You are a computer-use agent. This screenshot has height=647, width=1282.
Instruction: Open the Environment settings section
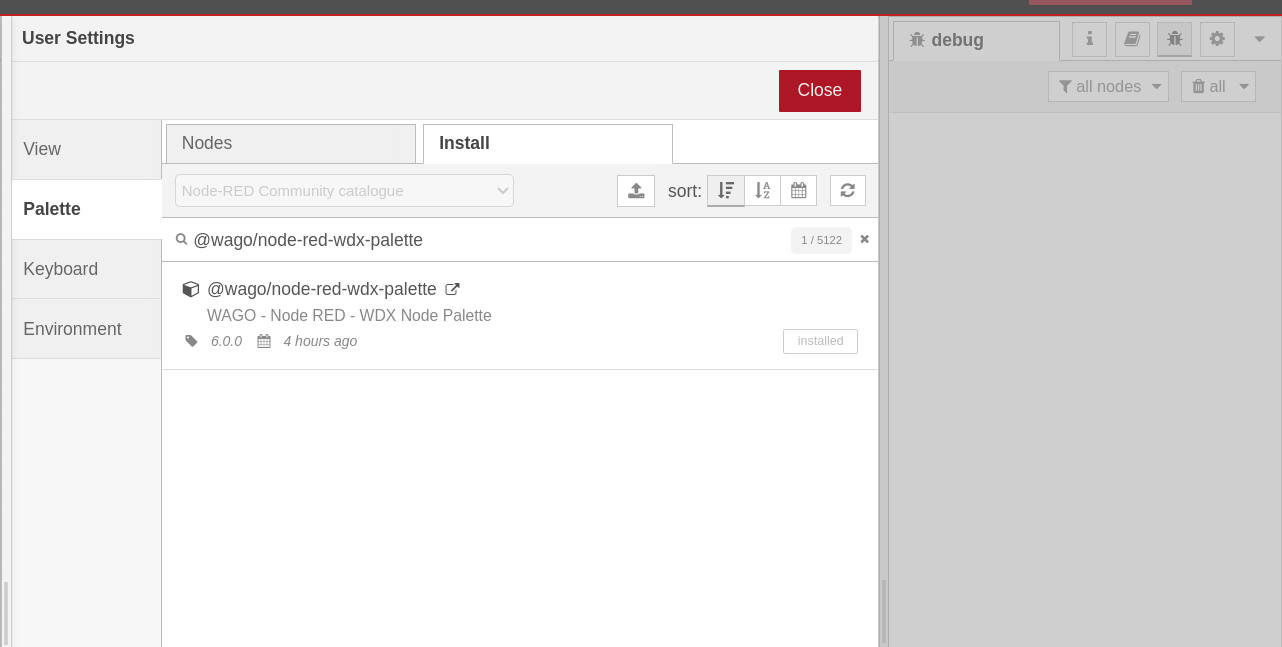pos(86,329)
